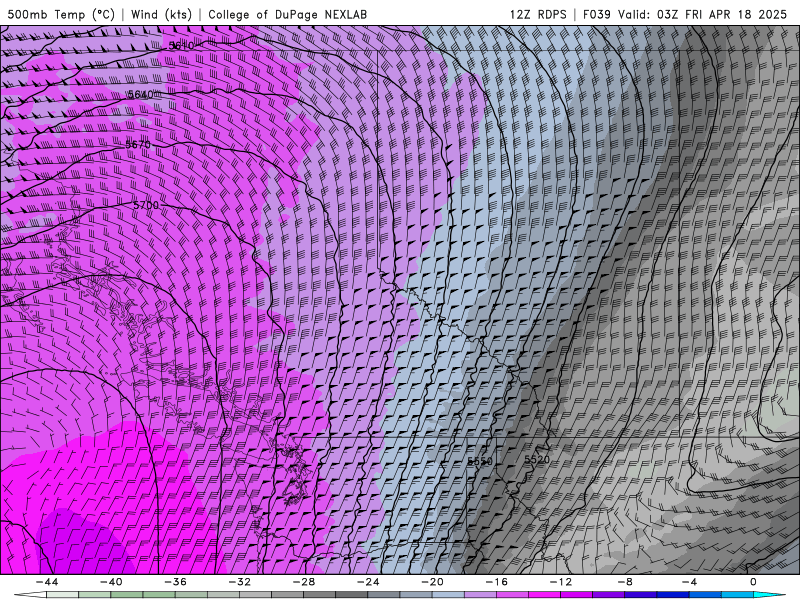Click the "12Z RDPS" model label
Screen dimensions: 800x600
[x=538, y=14]
